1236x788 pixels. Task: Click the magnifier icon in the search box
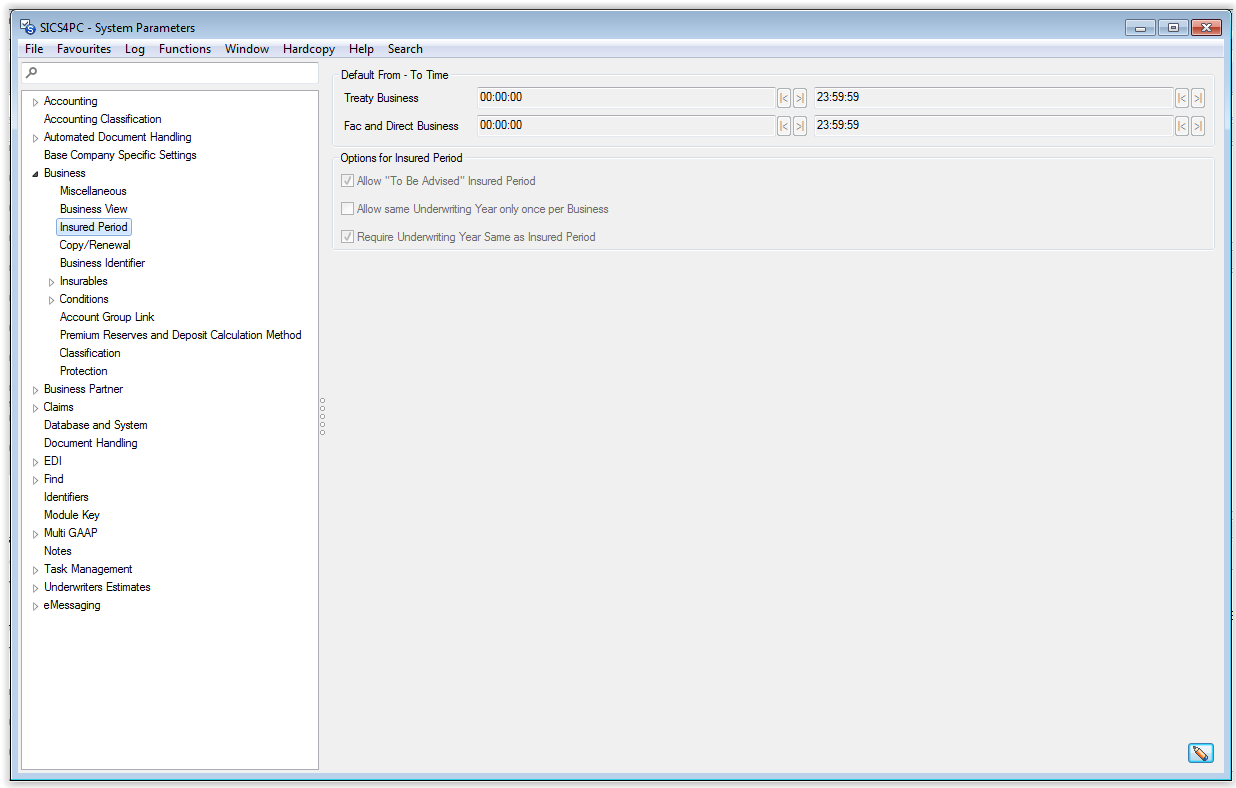[x=32, y=73]
